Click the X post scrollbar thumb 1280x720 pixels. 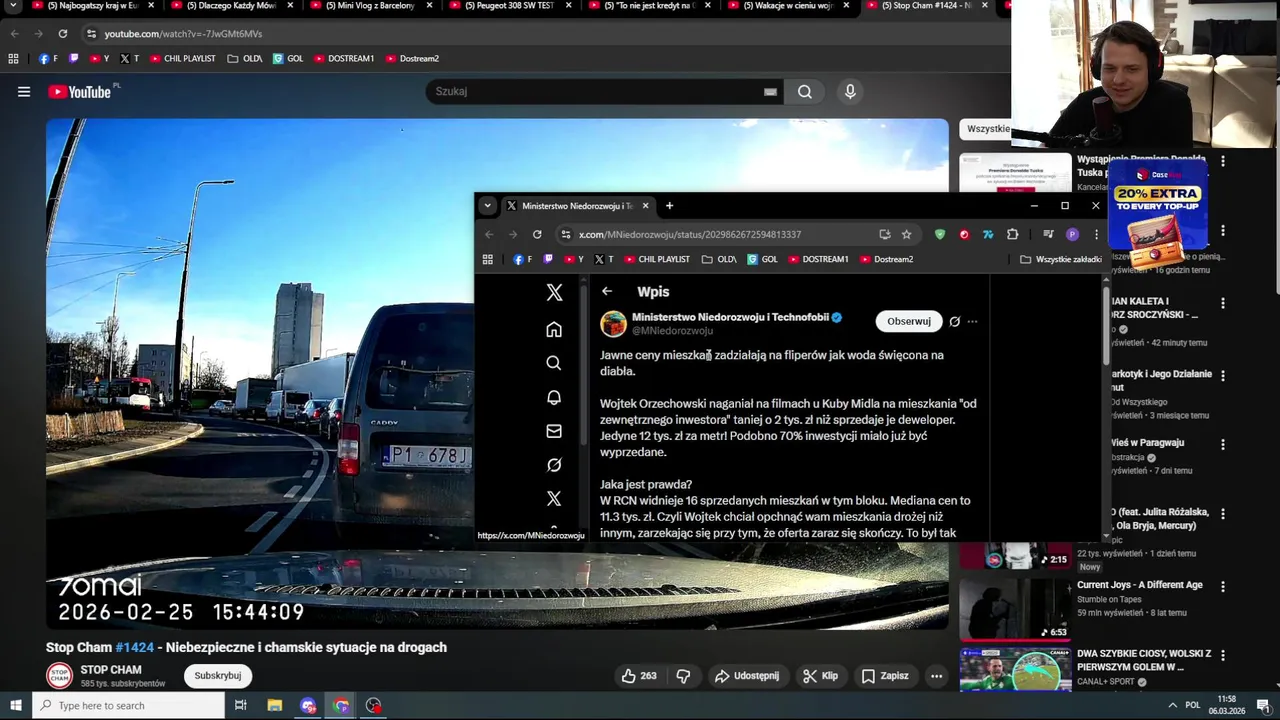[1106, 325]
